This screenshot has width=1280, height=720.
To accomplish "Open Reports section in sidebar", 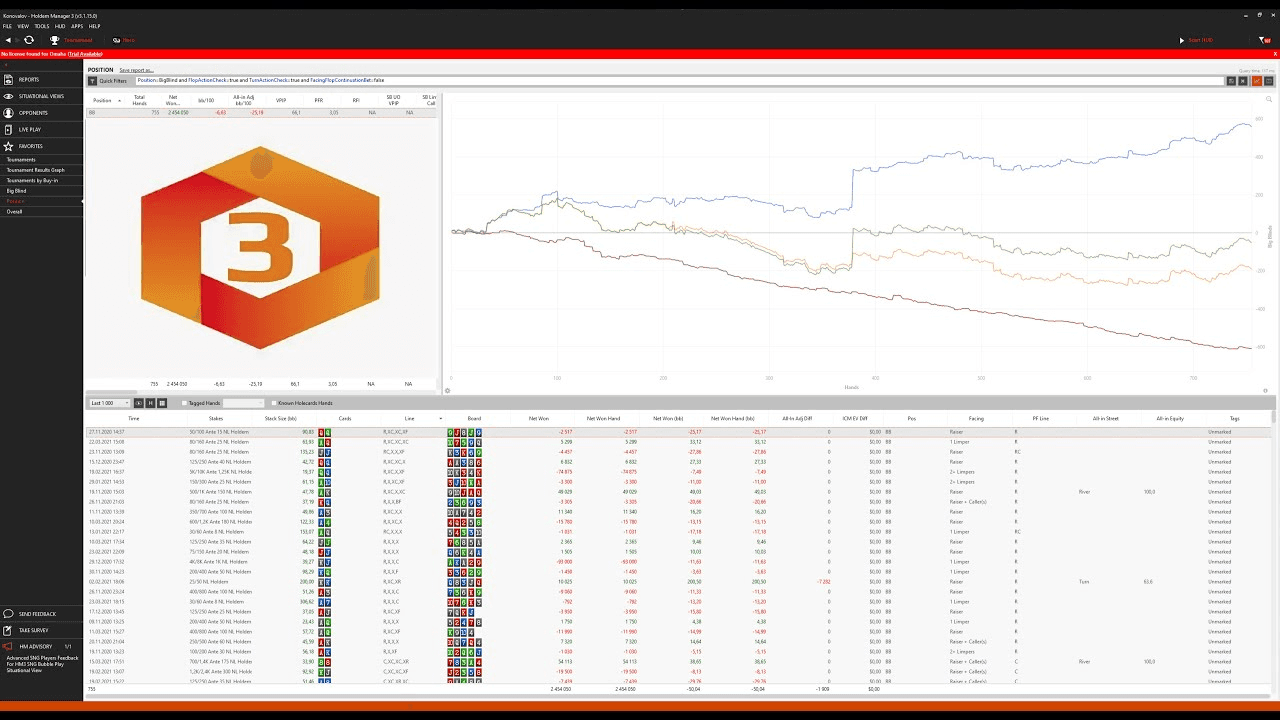I will click(41, 79).
